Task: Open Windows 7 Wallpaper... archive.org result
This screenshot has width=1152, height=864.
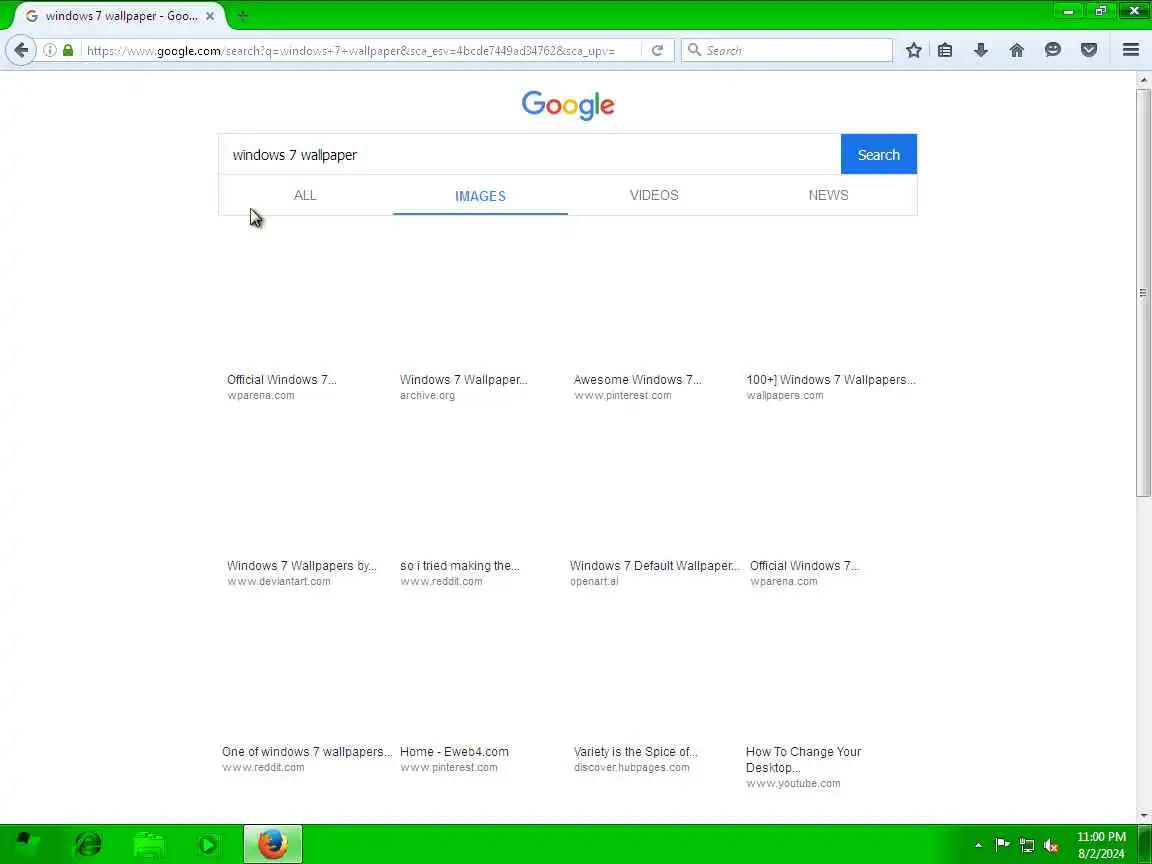Action: 464,380
